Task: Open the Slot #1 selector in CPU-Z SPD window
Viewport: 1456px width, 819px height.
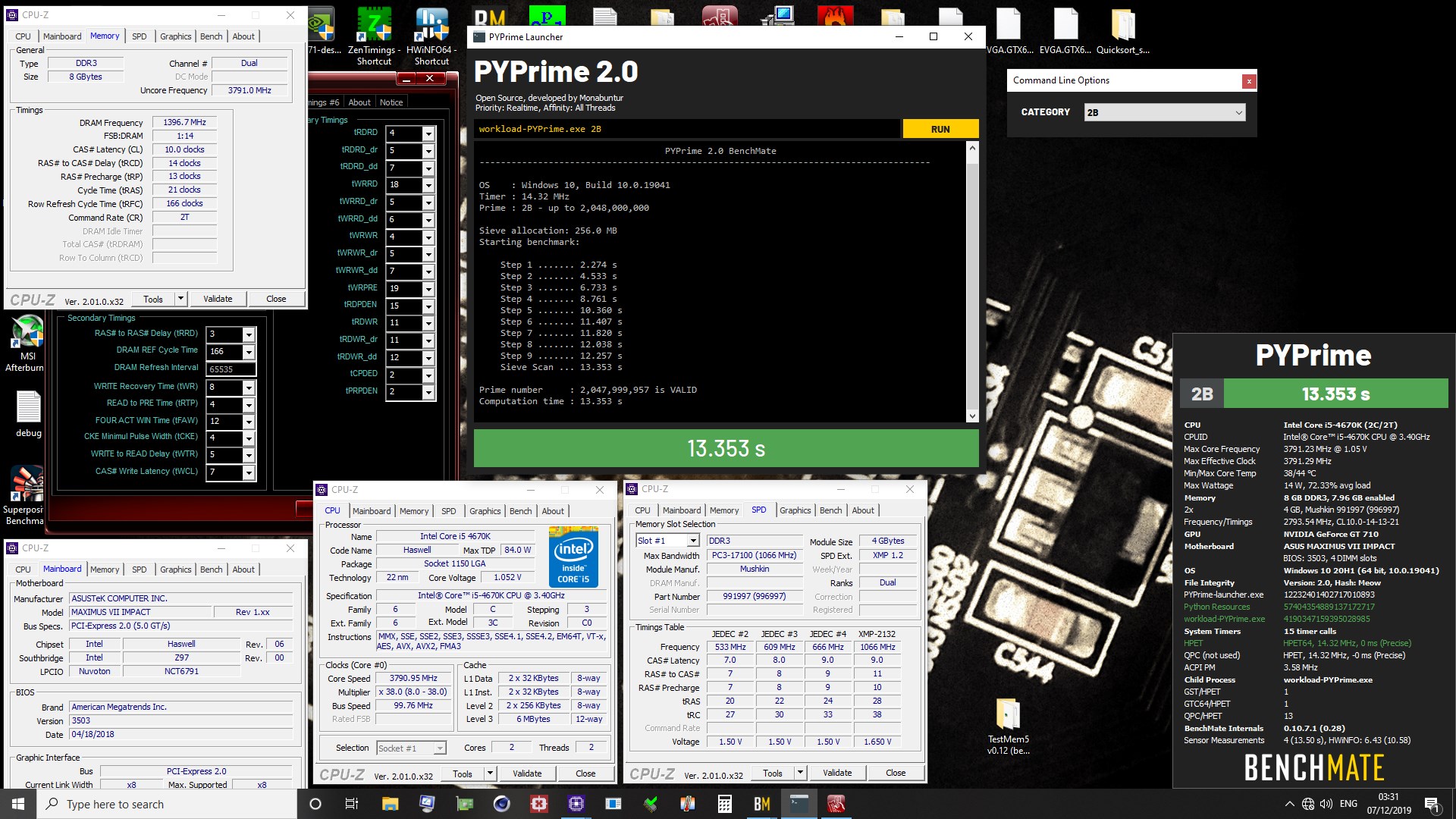Action: pos(667,541)
